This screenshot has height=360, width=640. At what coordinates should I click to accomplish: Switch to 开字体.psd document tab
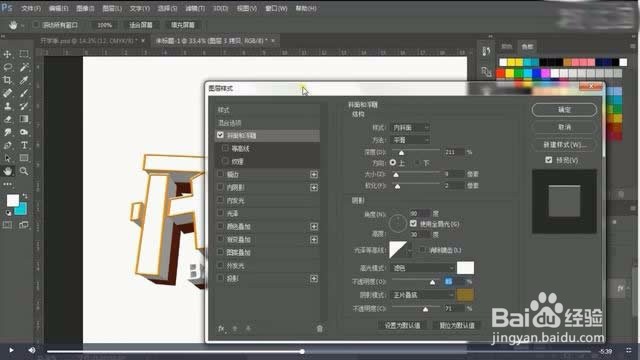(90, 41)
